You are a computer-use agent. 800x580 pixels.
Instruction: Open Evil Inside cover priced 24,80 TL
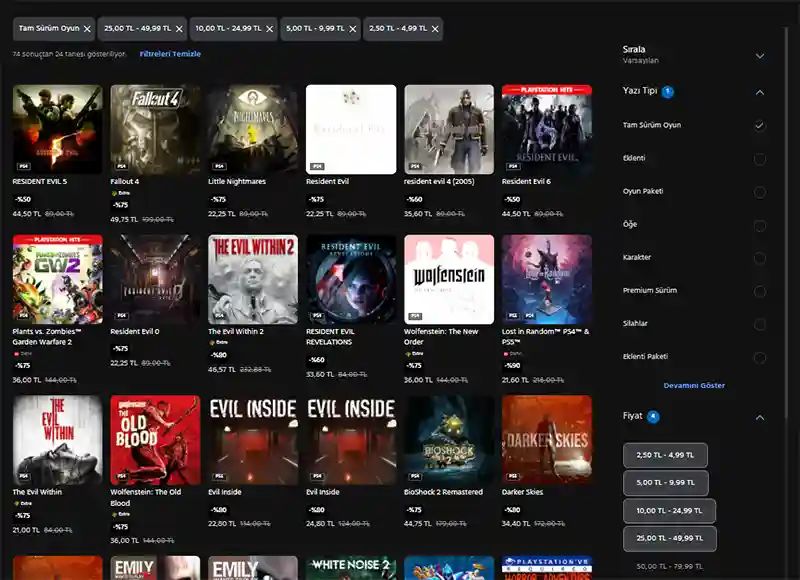351,440
